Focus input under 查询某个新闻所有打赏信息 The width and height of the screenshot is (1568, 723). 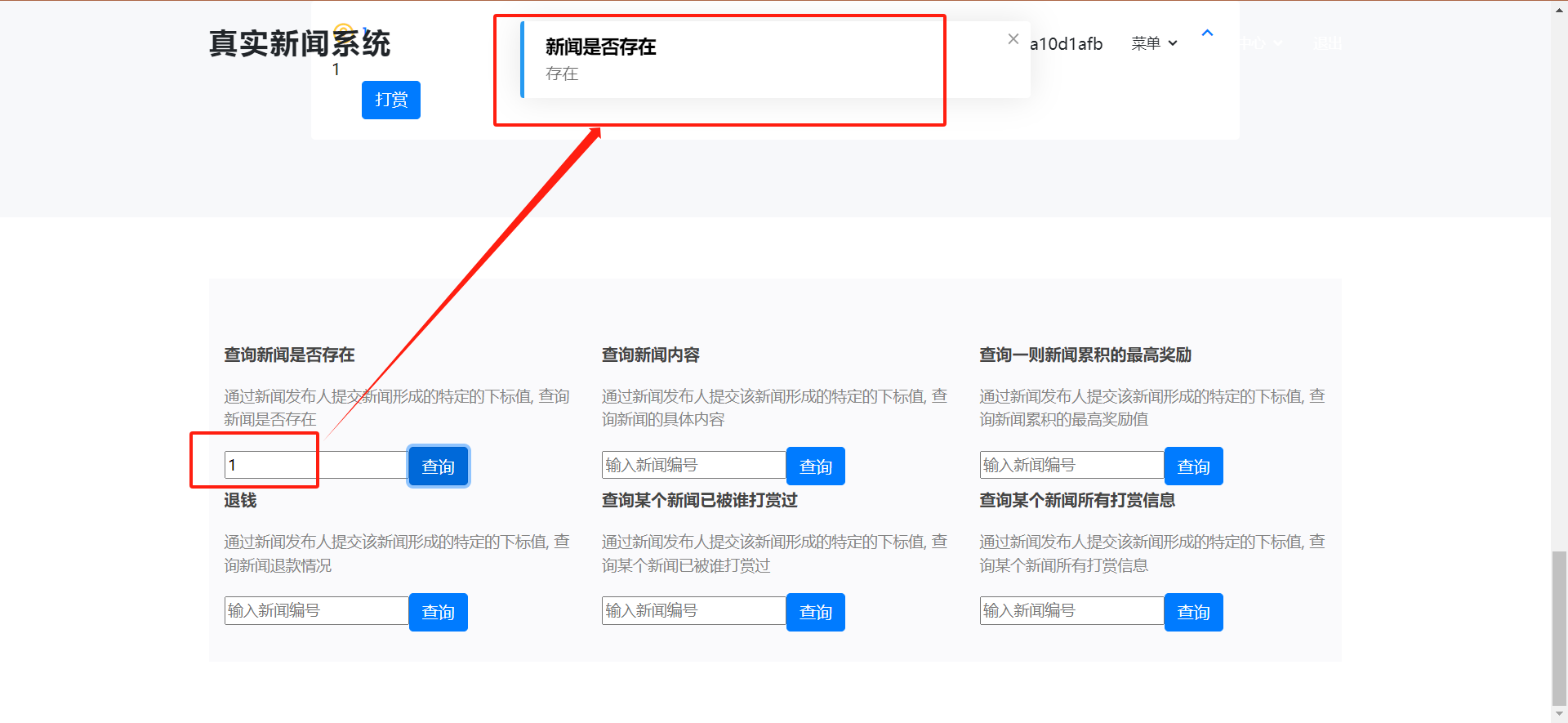pos(1072,610)
